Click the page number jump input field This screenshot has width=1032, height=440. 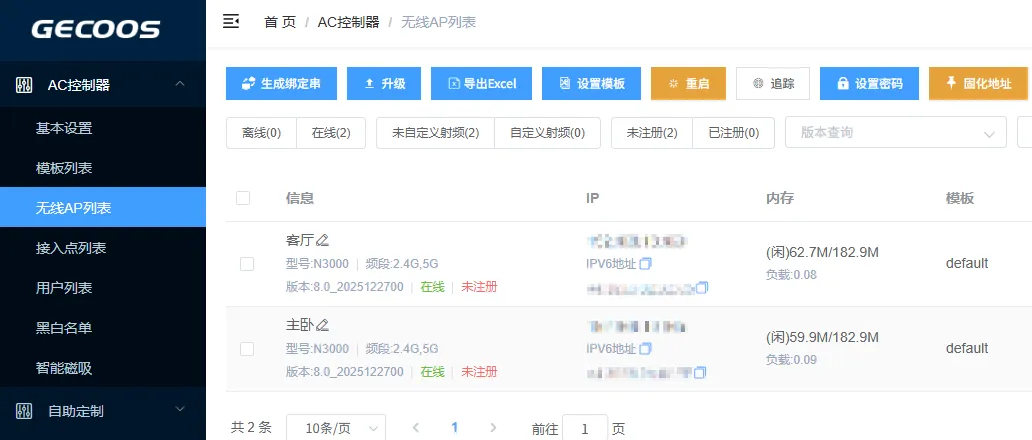pyautogui.click(x=585, y=428)
